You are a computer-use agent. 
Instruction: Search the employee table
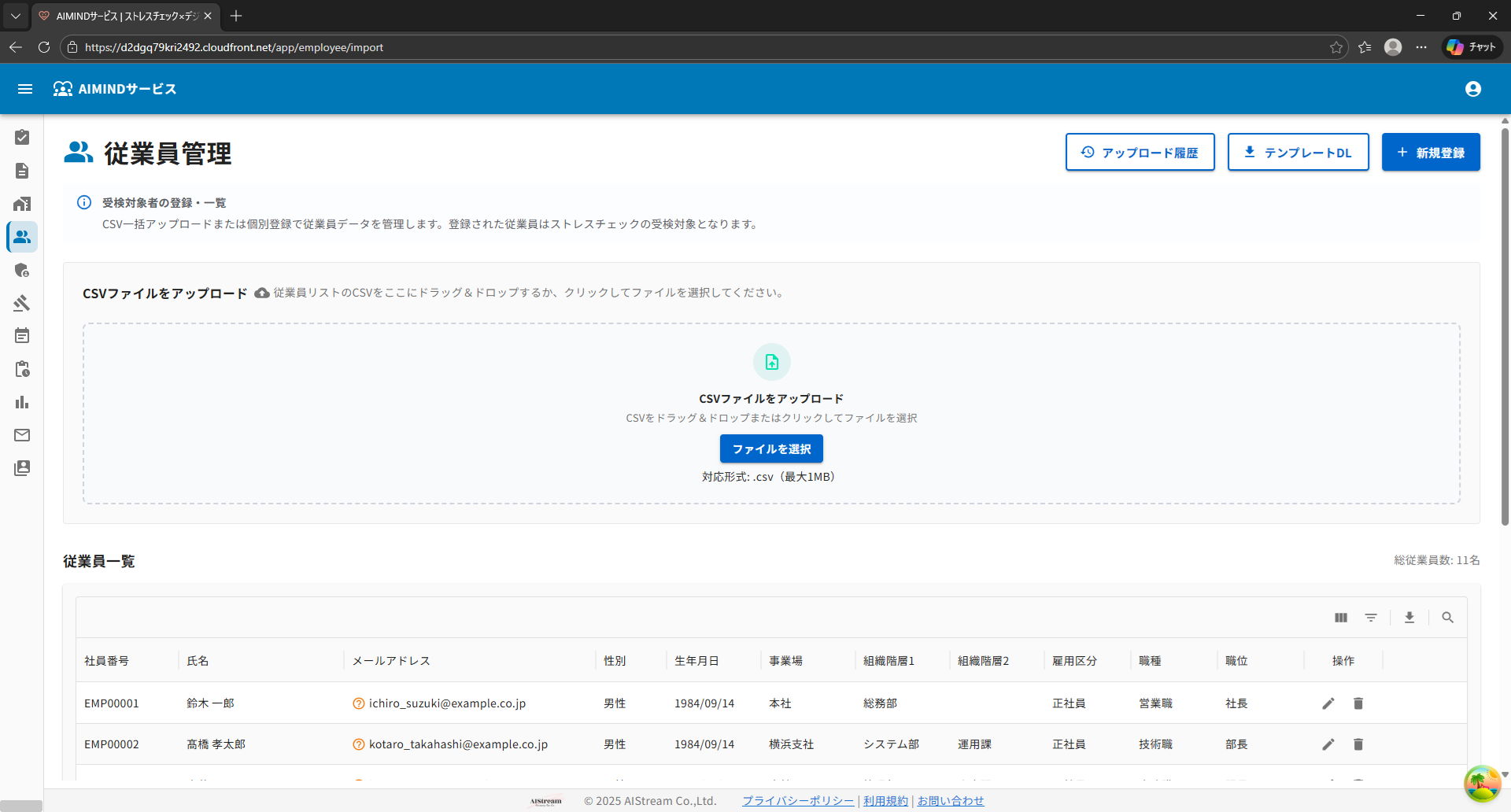point(1447,618)
